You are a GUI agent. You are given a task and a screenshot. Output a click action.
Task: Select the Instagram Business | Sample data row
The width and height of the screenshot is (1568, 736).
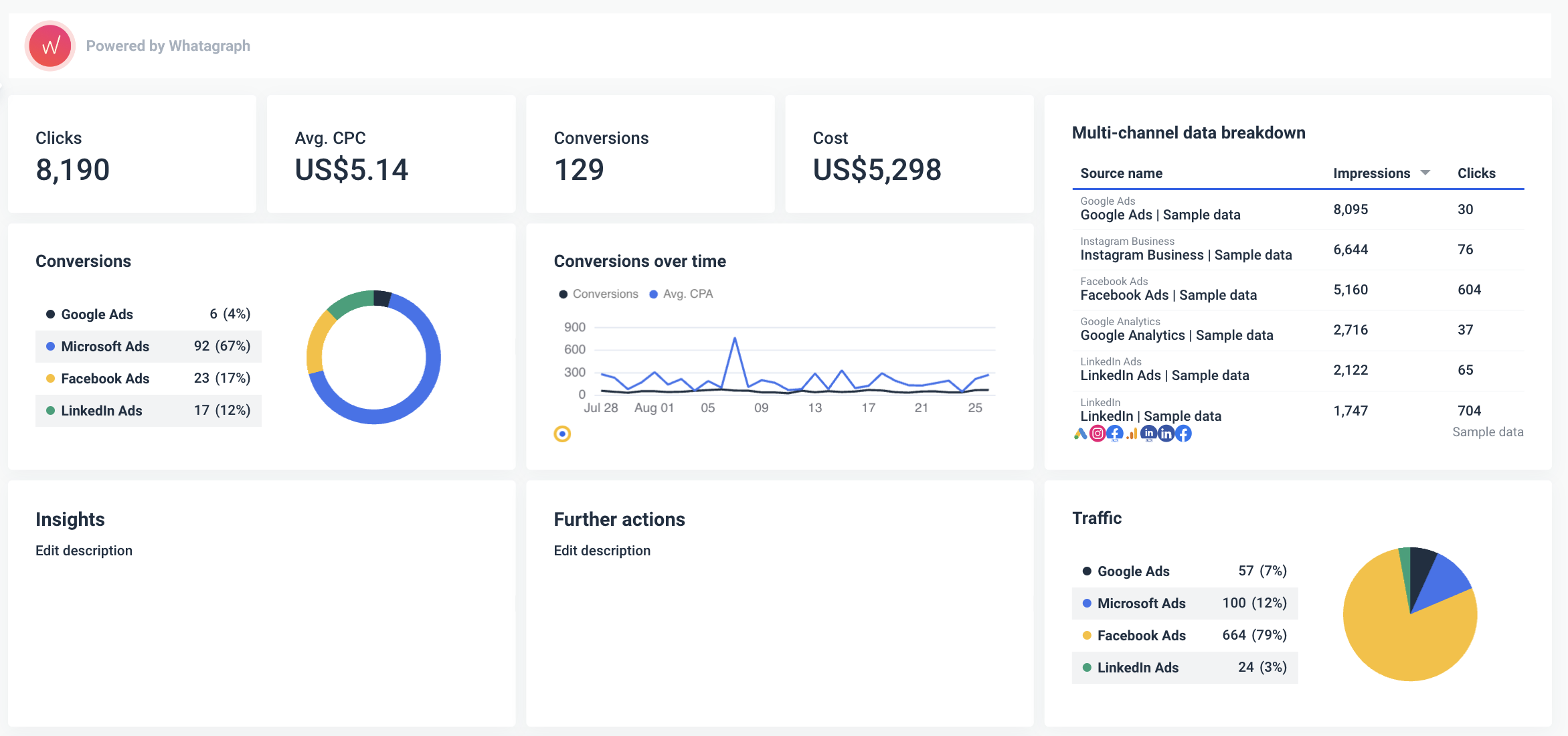click(1298, 250)
